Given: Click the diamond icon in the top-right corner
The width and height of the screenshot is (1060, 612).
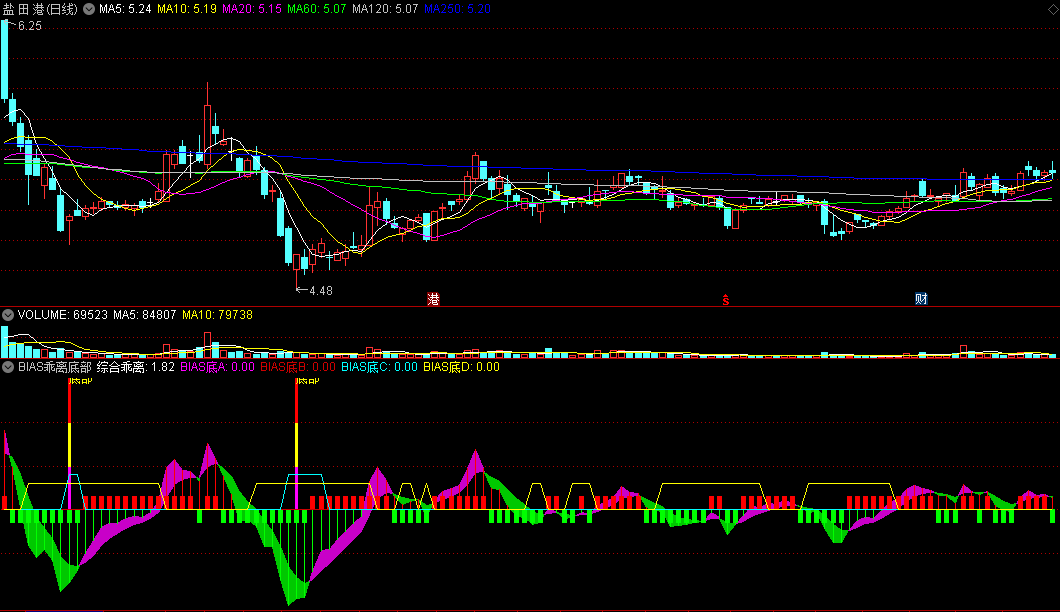Looking at the screenshot, I should 1053,7.
